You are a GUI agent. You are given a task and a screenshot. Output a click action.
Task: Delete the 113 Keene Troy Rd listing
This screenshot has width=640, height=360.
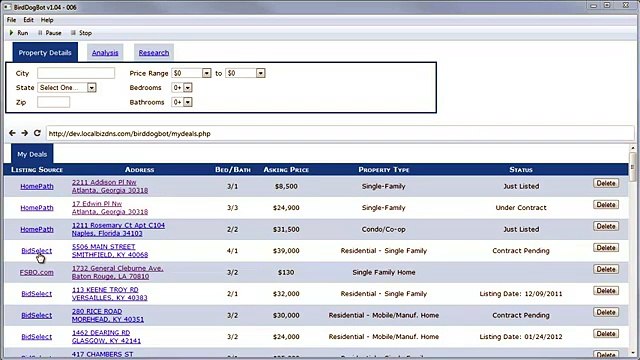(606, 291)
